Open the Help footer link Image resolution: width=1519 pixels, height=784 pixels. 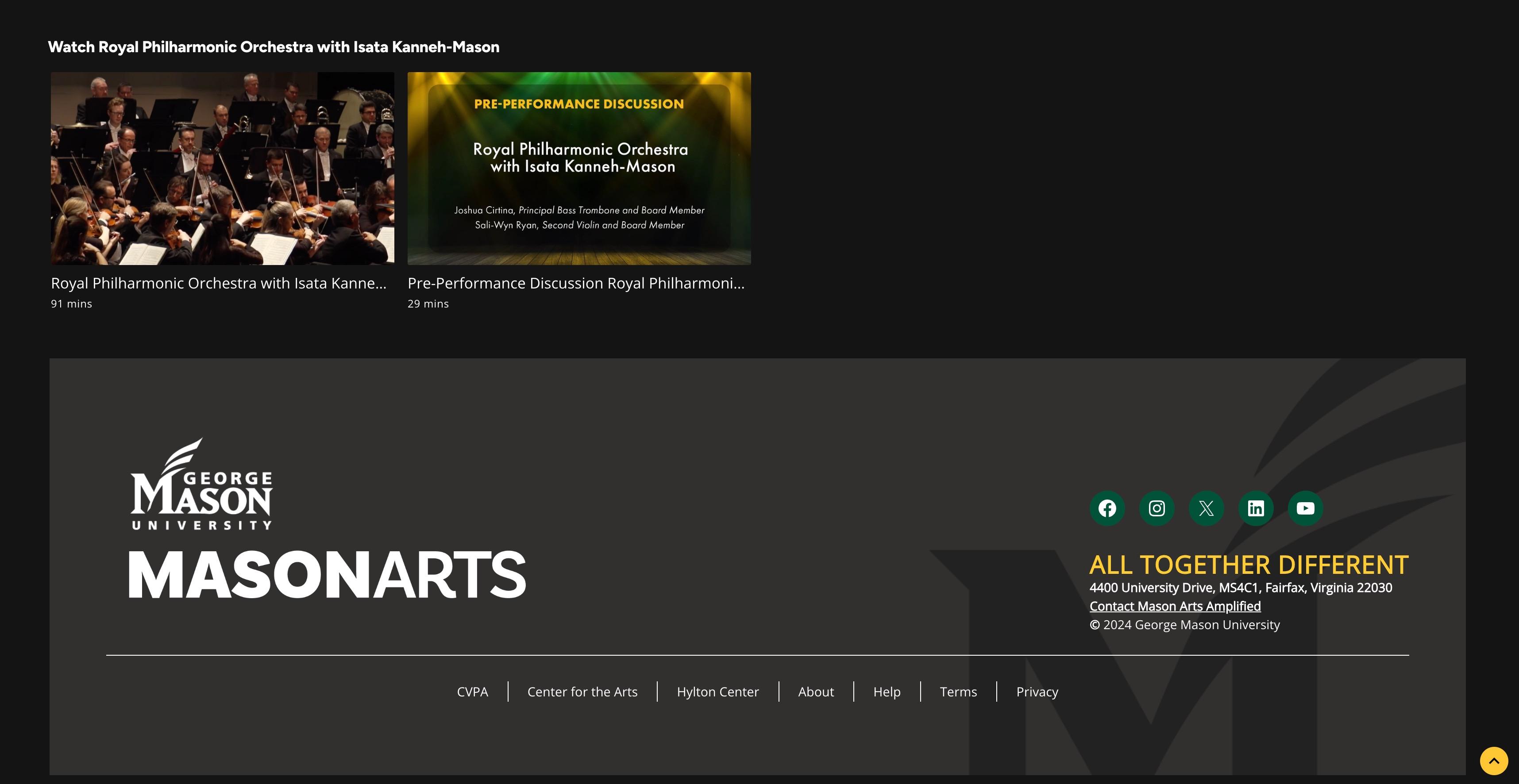click(886, 692)
